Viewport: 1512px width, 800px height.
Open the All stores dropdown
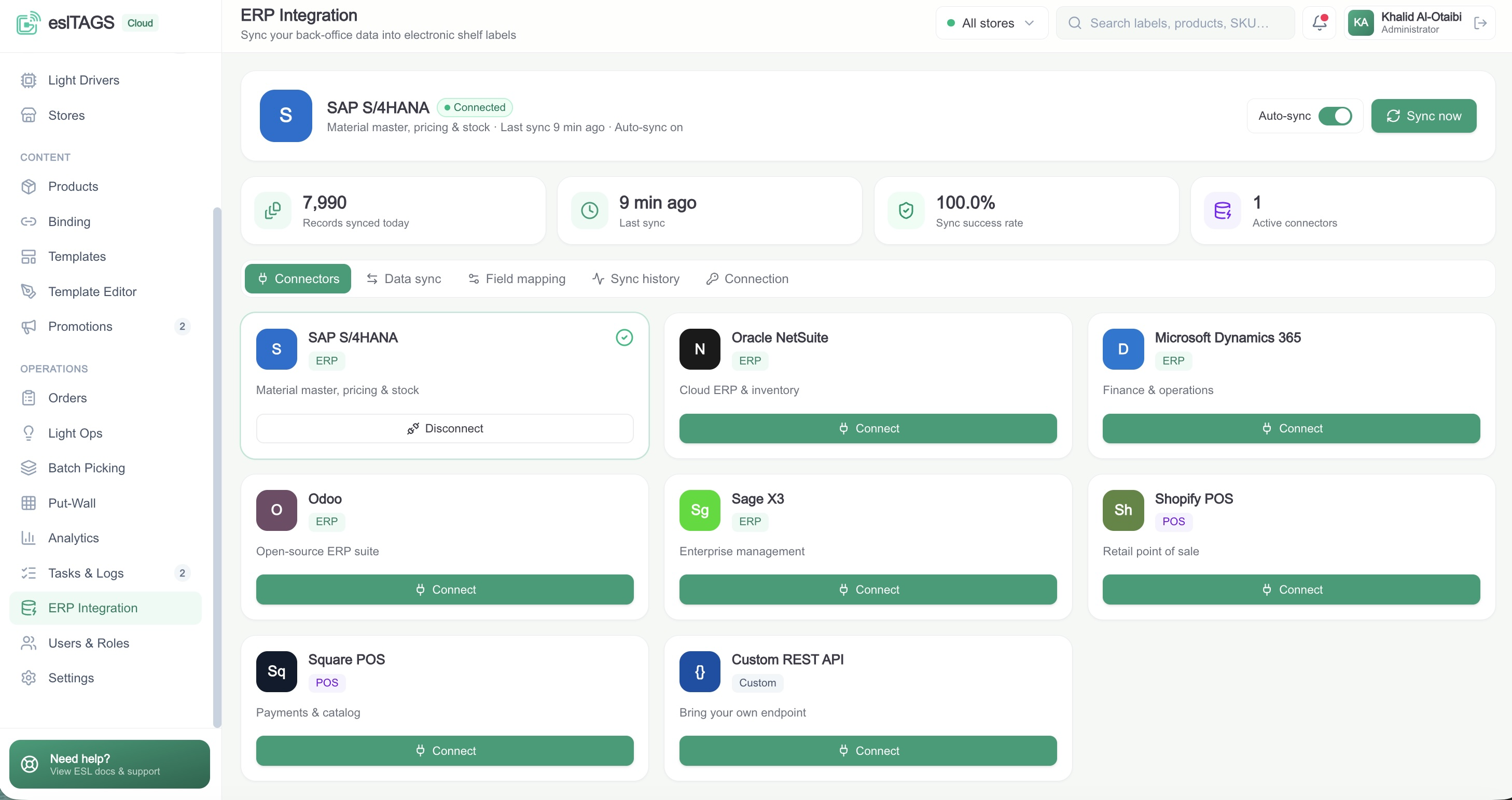tap(991, 23)
